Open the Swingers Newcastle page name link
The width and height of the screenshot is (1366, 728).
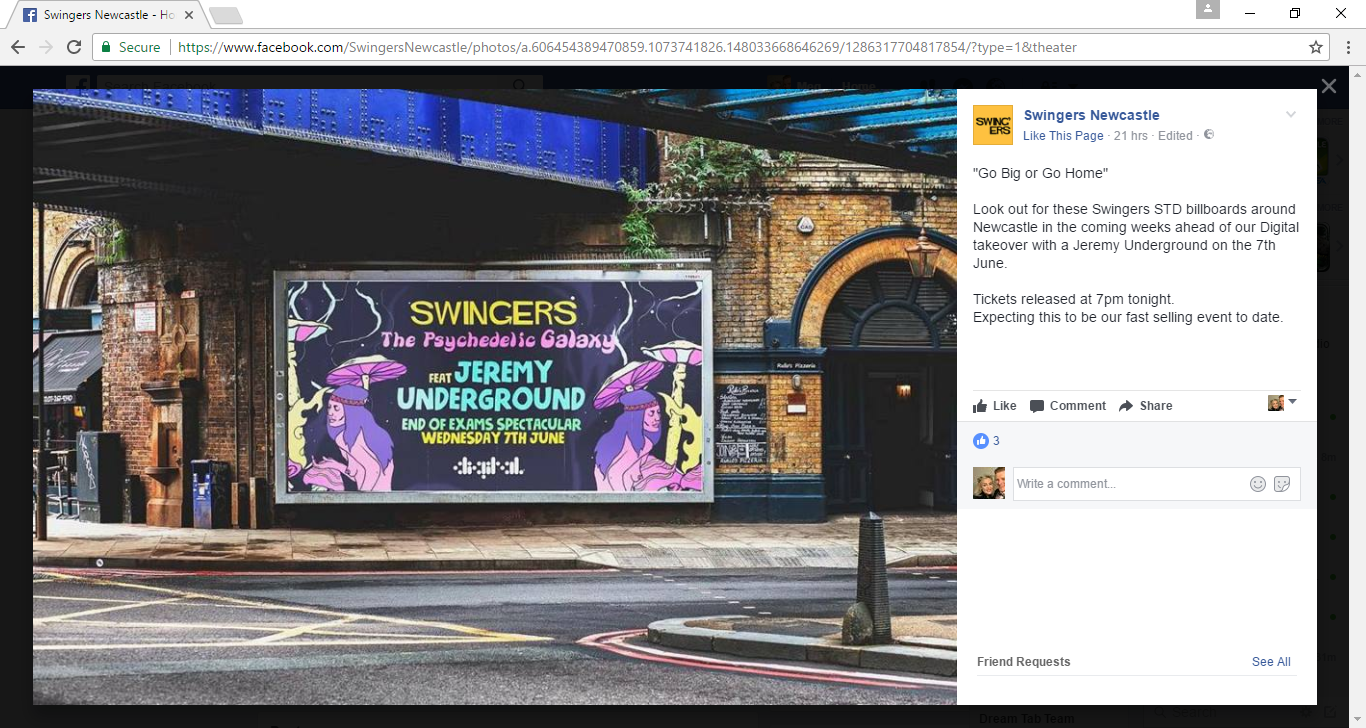pos(1092,115)
